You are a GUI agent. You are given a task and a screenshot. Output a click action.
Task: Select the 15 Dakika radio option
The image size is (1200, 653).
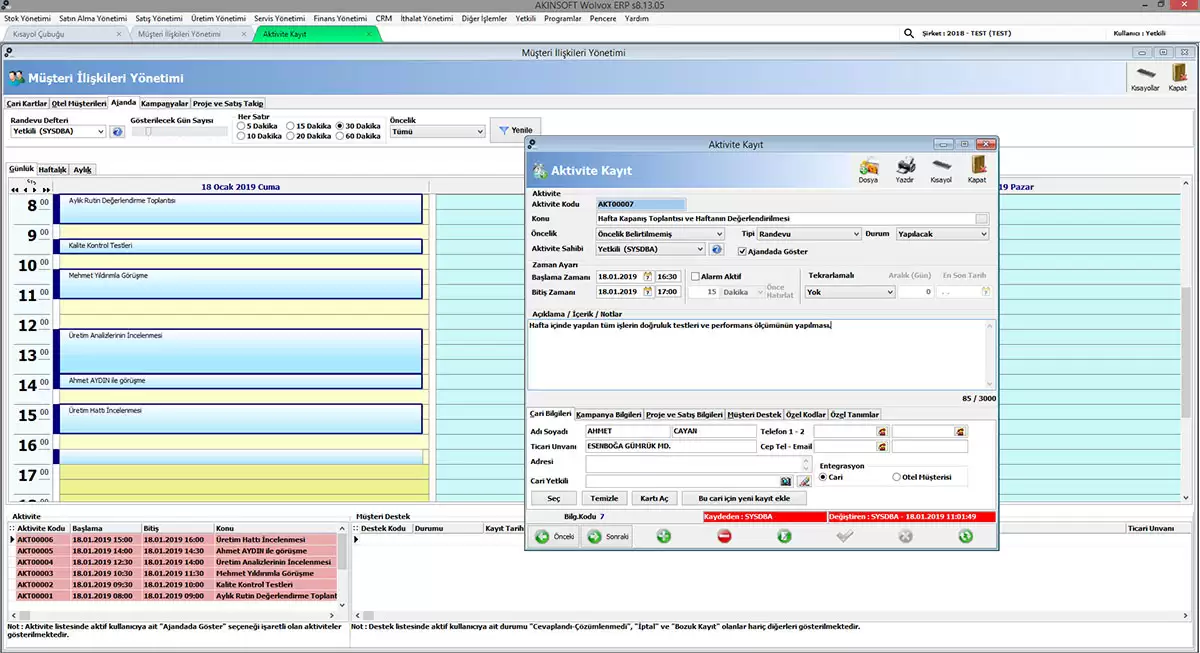point(291,126)
